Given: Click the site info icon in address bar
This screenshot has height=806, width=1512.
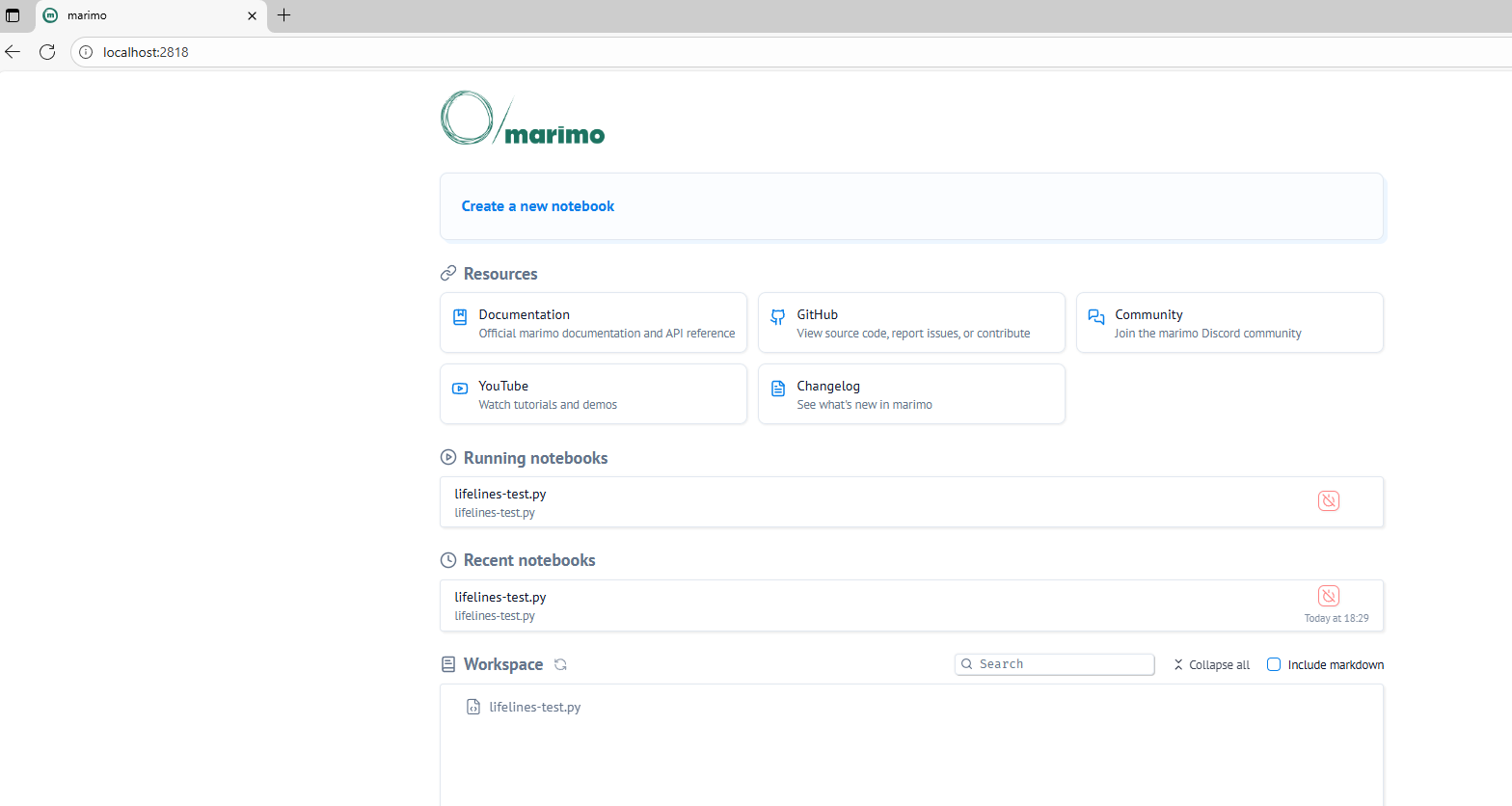Looking at the screenshot, I should point(86,52).
